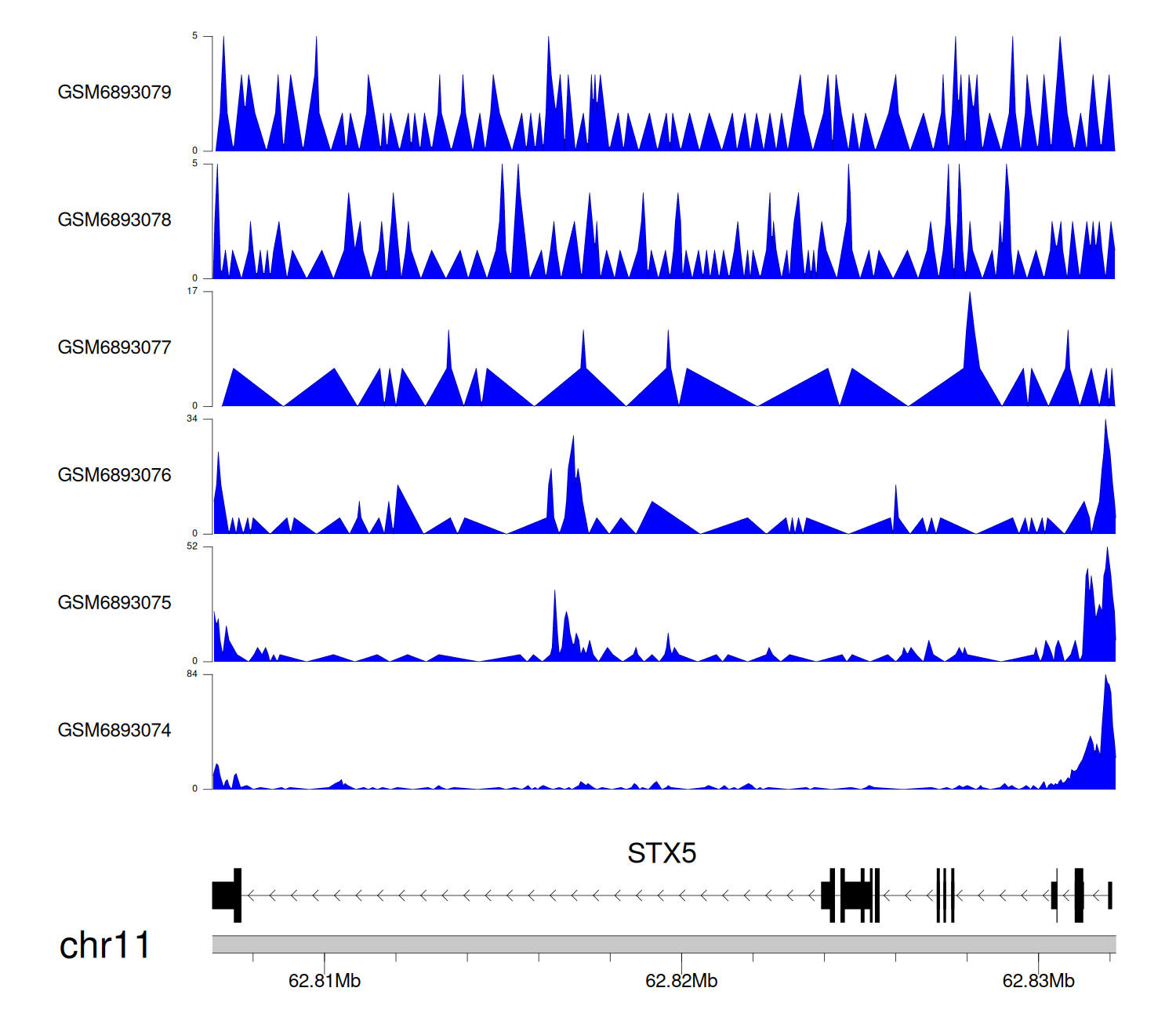
Task: Click the 62.81Mb axis position label
Action: tap(325, 981)
